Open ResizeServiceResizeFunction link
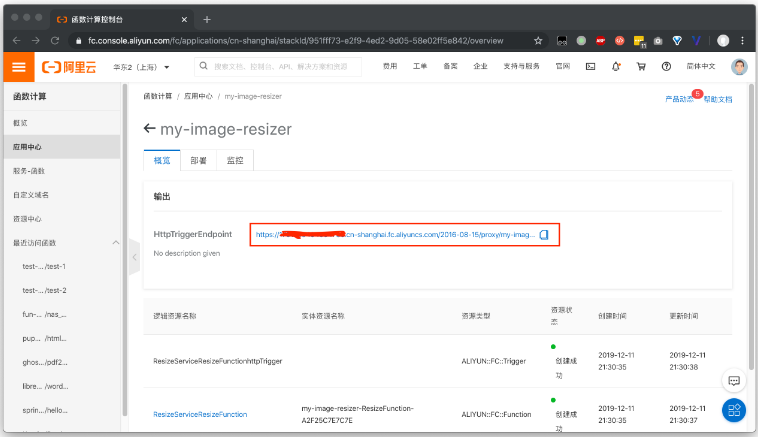The height and width of the screenshot is (437, 758). tap(200, 414)
